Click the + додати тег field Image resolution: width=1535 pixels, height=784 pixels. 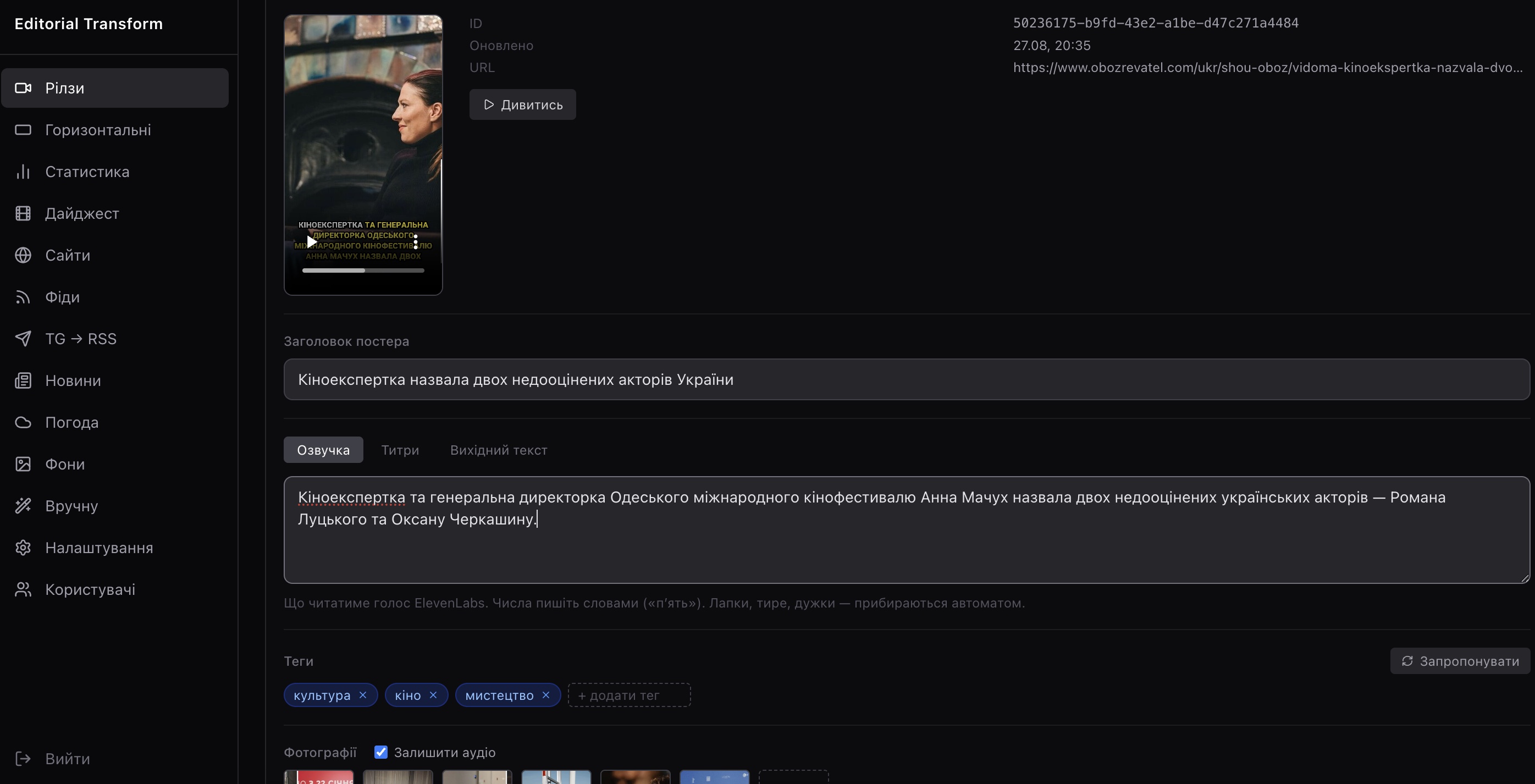coord(630,694)
